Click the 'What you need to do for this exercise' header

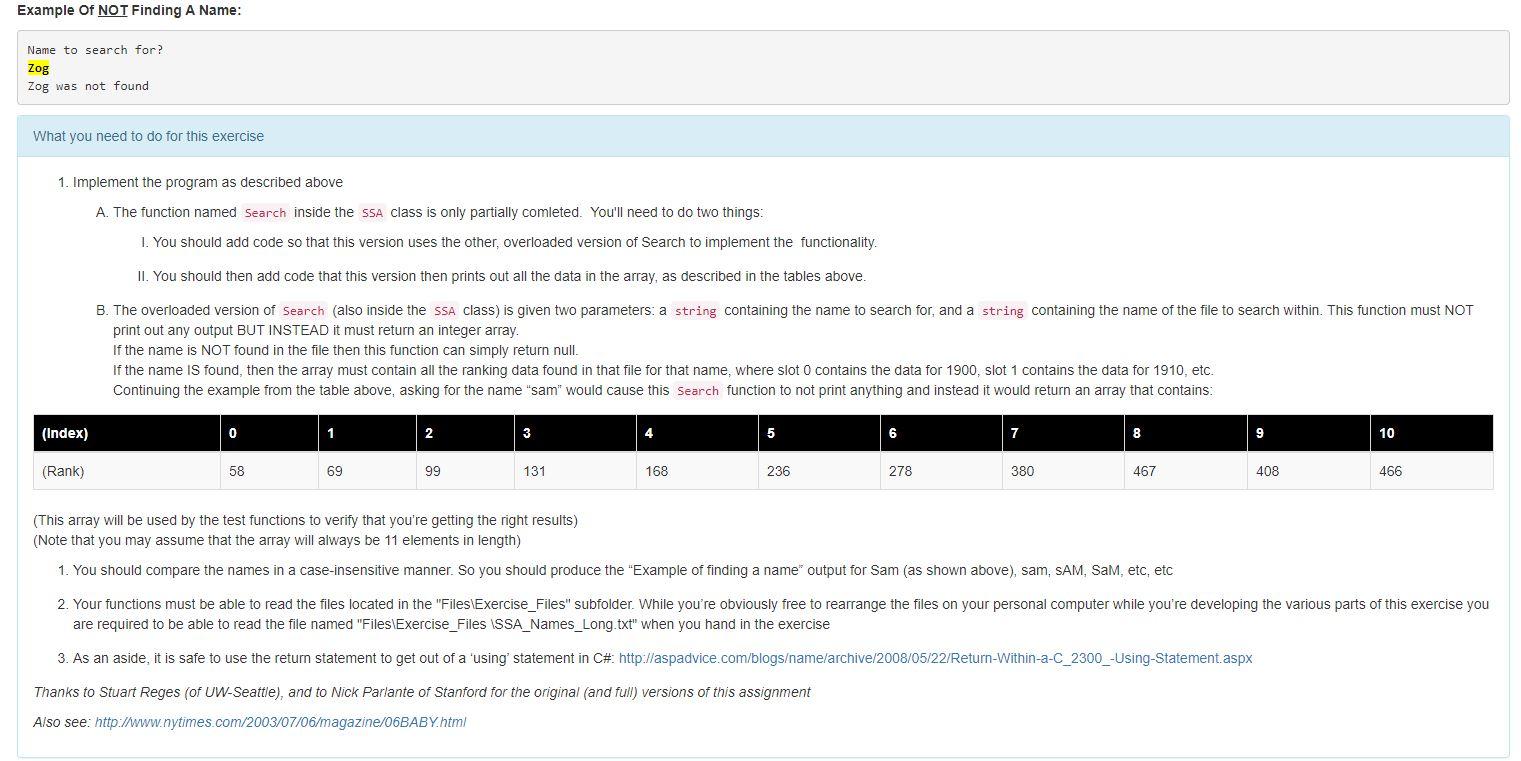tap(149, 136)
